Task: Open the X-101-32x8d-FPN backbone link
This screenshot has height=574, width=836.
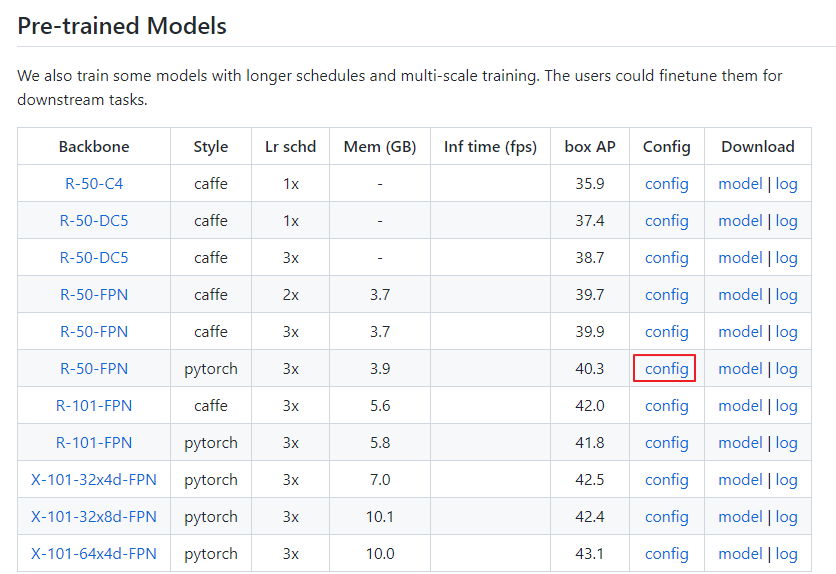Action: [94, 517]
